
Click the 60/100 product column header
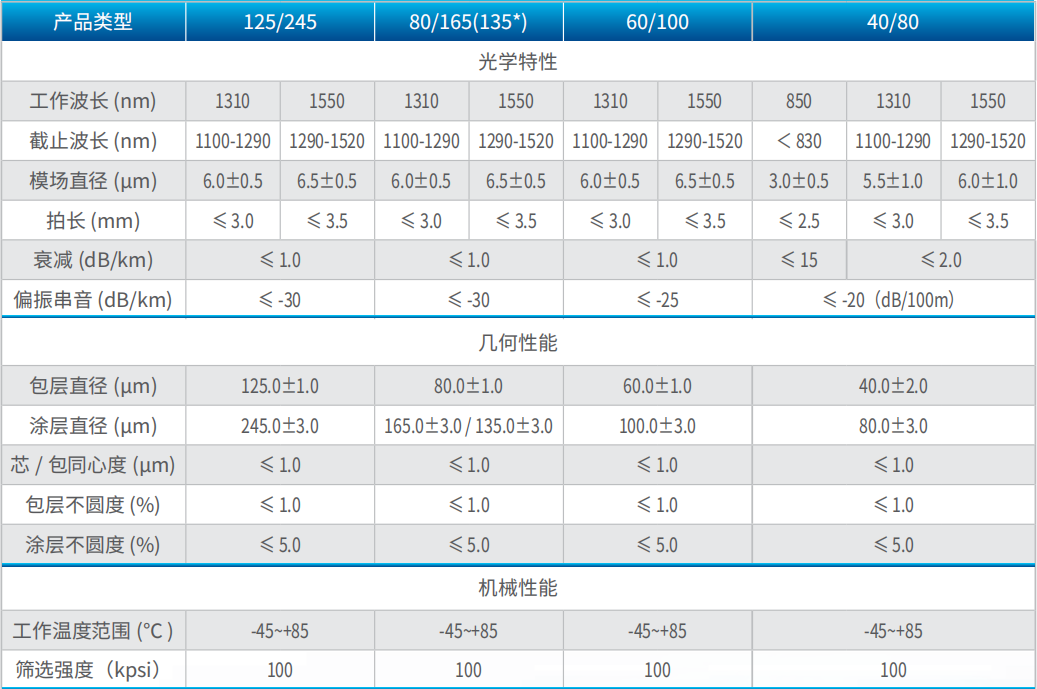tap(657, 21)
